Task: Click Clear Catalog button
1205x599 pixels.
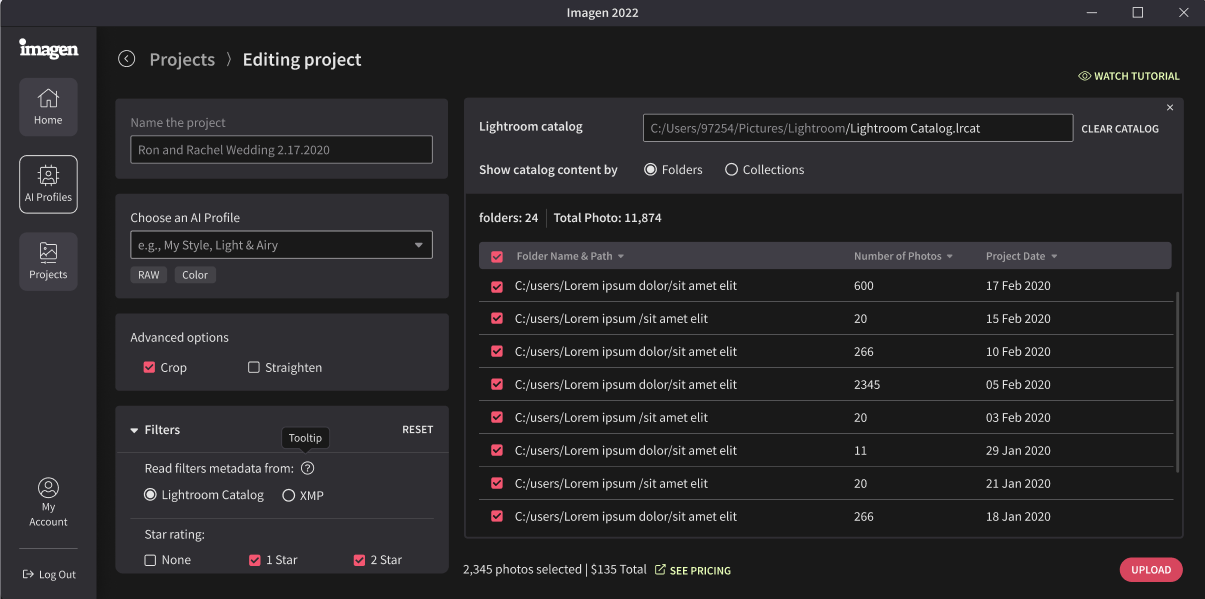Action: [1120, 129]
